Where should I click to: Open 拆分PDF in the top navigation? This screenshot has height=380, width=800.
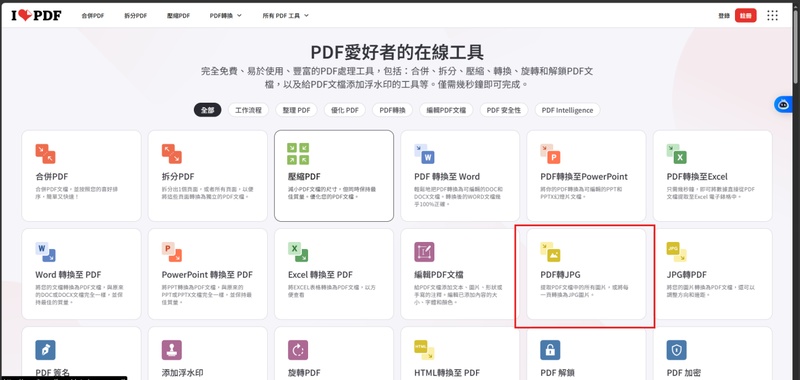[136, 16]
